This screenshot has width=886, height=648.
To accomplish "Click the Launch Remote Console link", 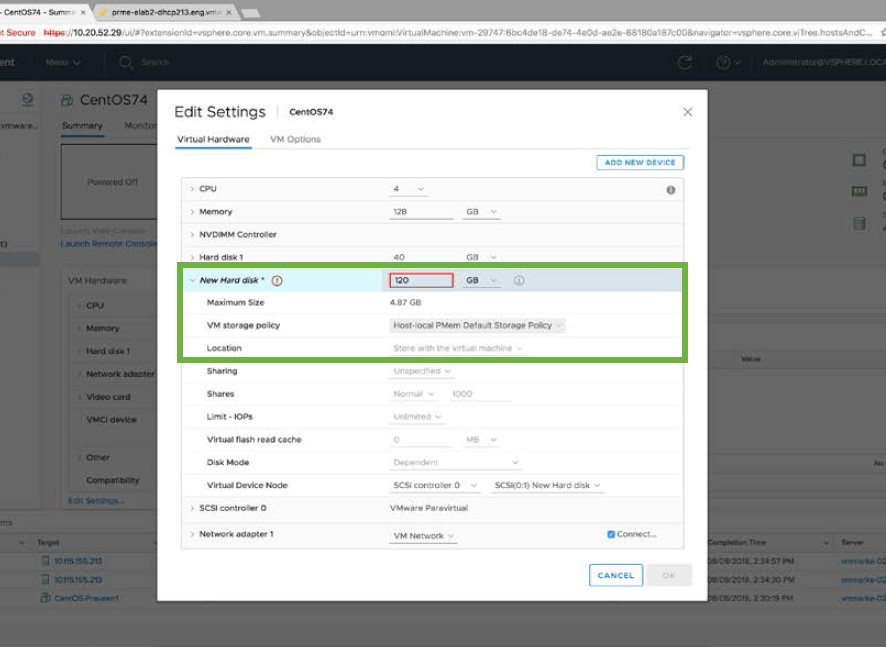I will (x=108, y=243).
